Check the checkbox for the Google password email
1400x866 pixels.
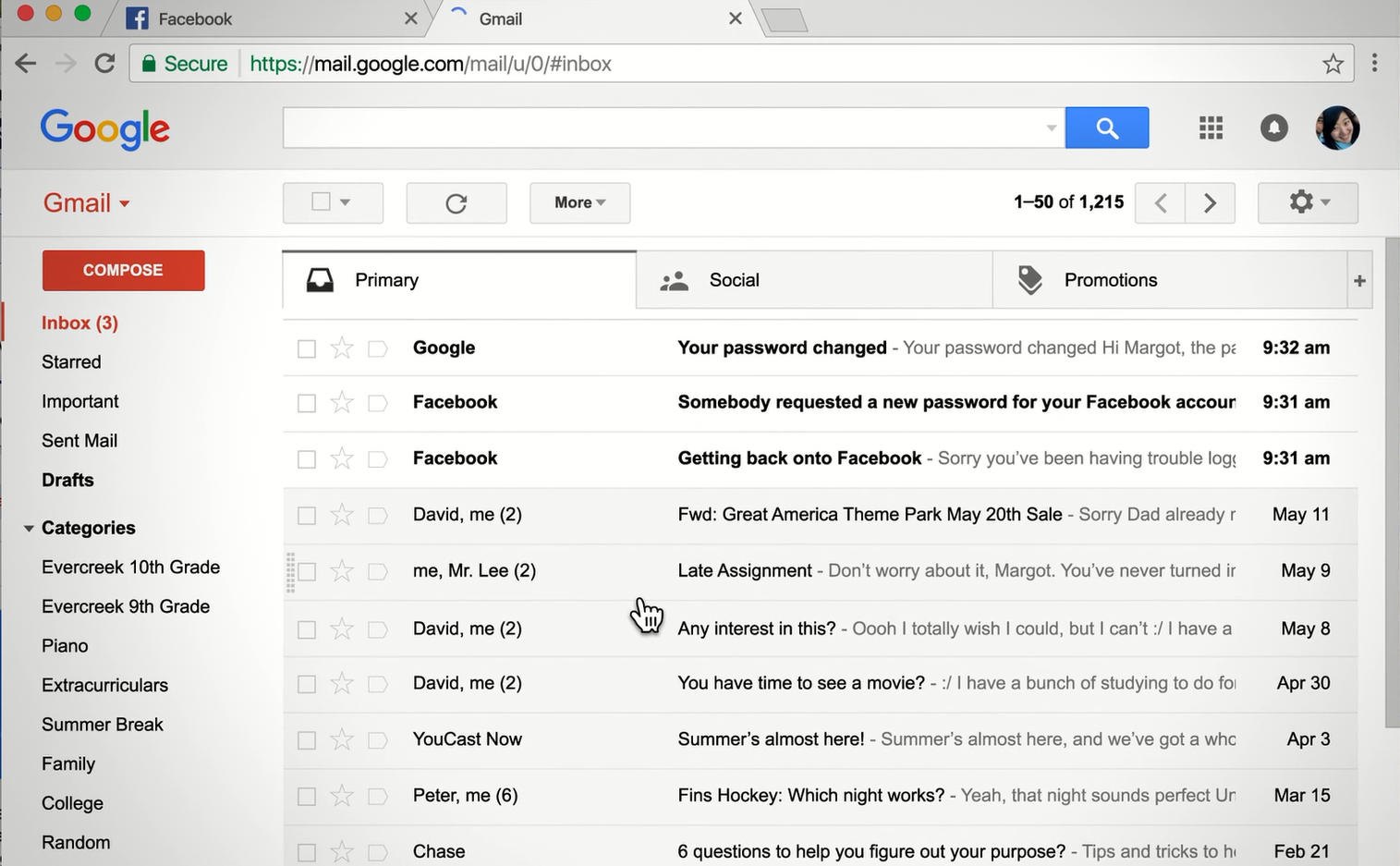tap(306, 348)
